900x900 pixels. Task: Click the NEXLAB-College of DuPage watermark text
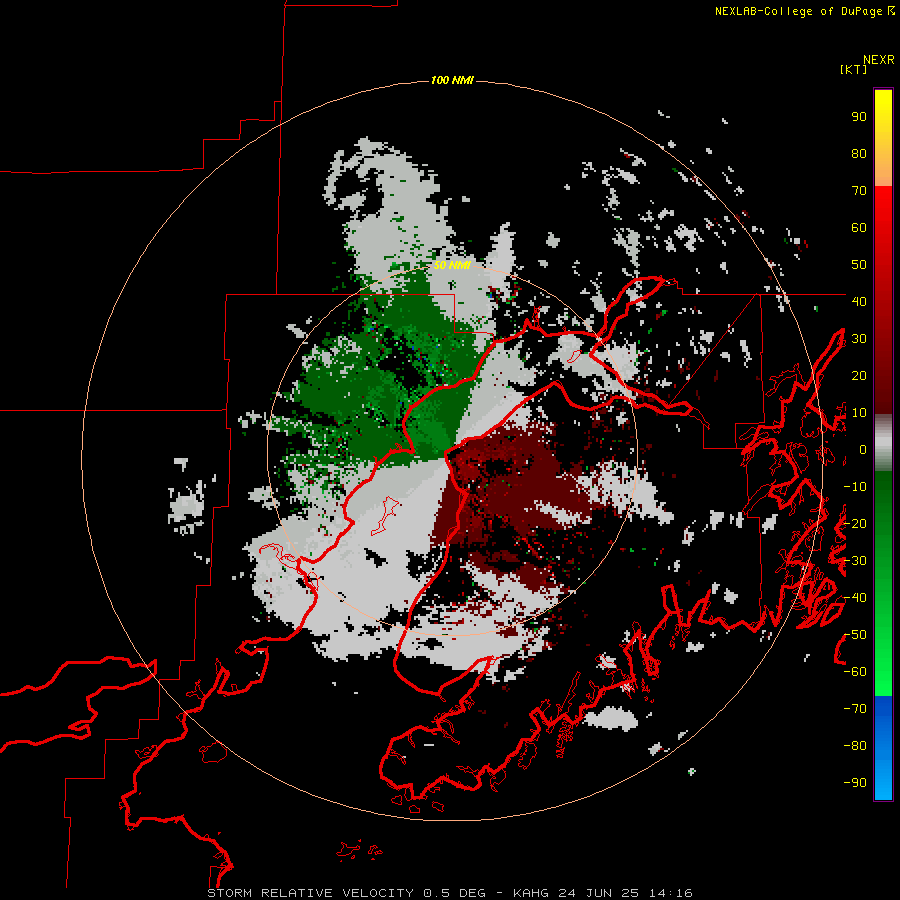(x=804, y=11)
